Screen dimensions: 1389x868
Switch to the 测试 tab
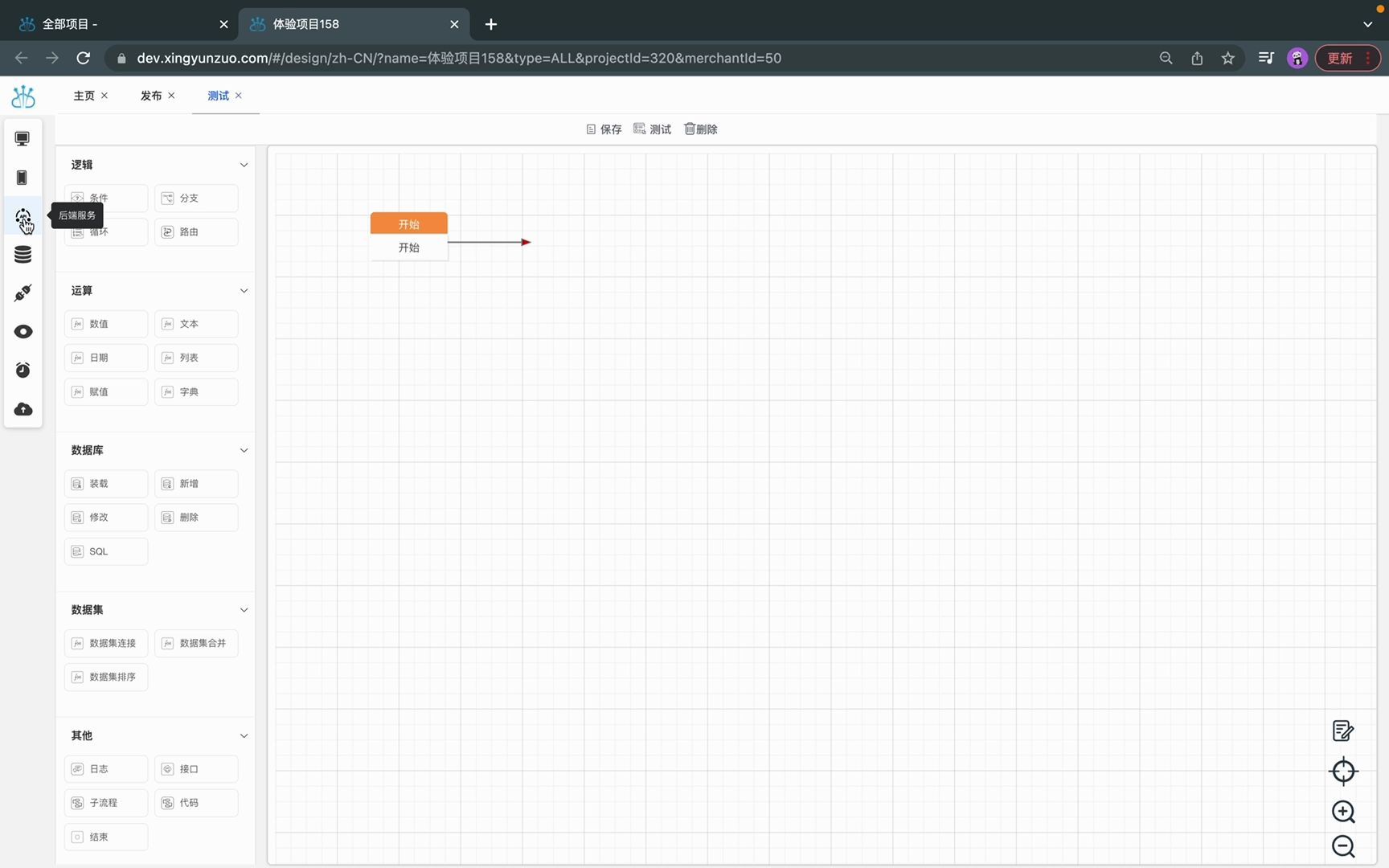click(x=218, y=96)
